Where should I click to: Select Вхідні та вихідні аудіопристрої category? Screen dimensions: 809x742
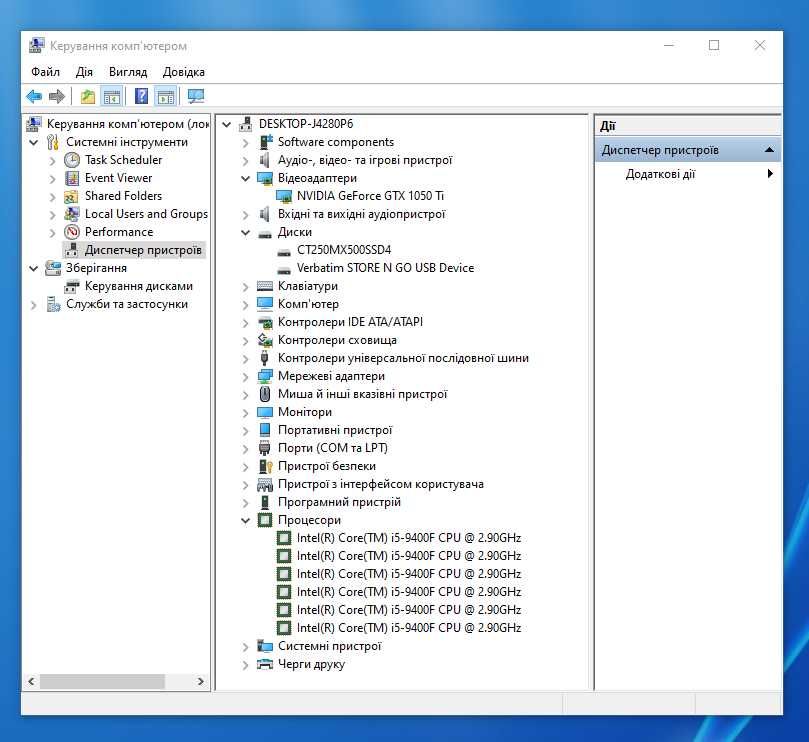pos(361,214)
